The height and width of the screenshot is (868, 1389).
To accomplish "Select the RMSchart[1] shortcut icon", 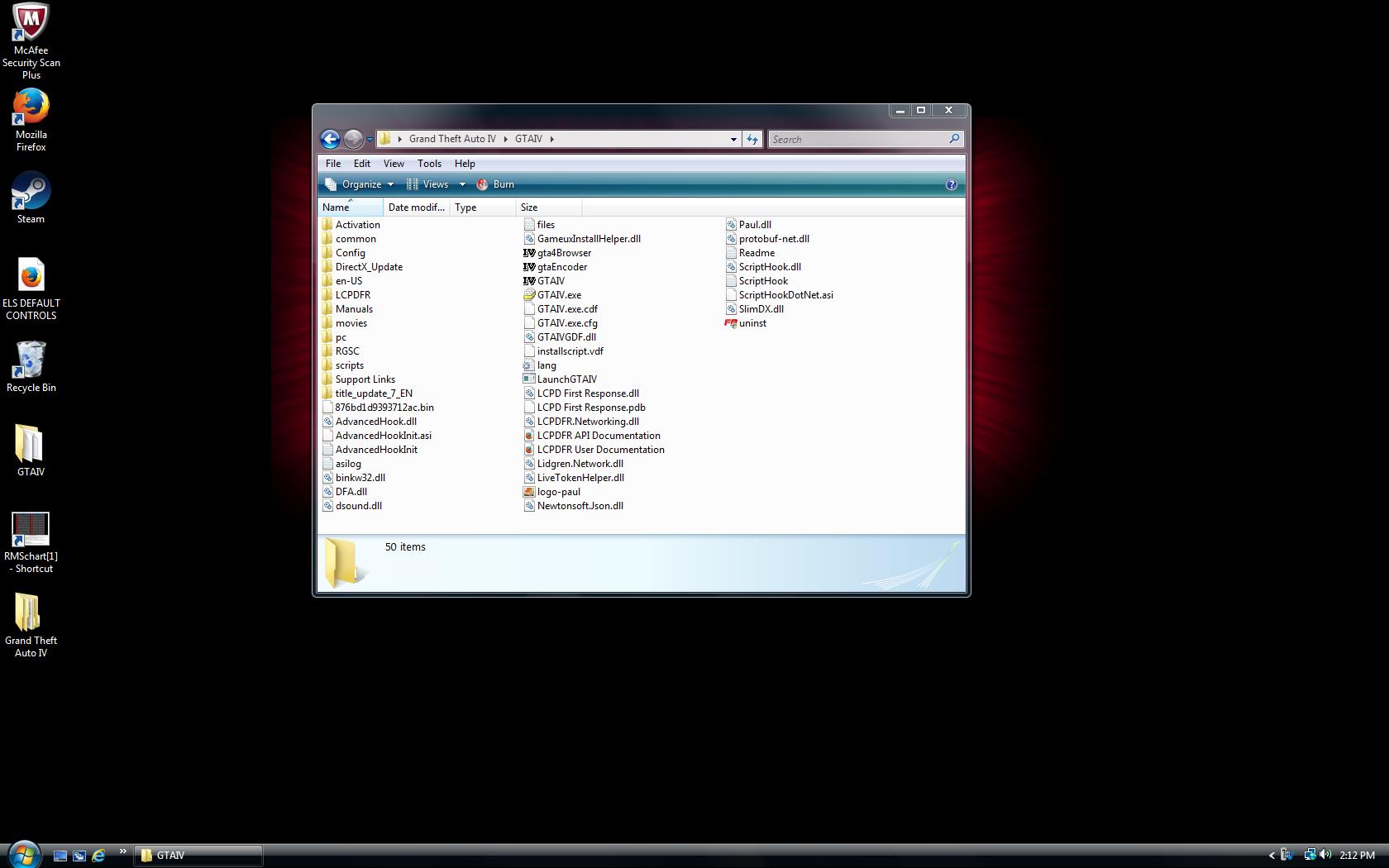I will click(x=31, y=542).
